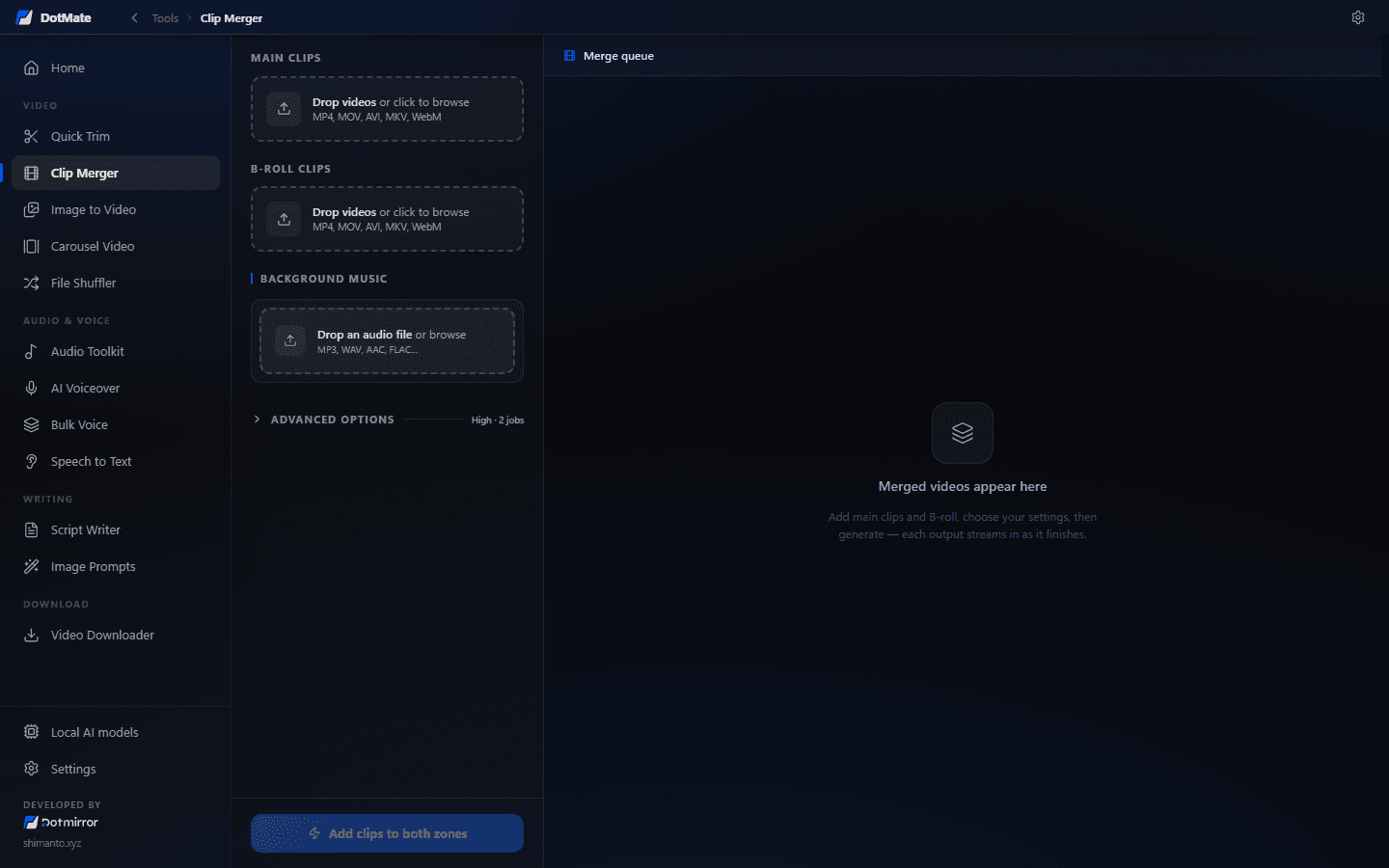Click the Main Clips video drop zone
1389x868 pixels.
tap(387, 109)
